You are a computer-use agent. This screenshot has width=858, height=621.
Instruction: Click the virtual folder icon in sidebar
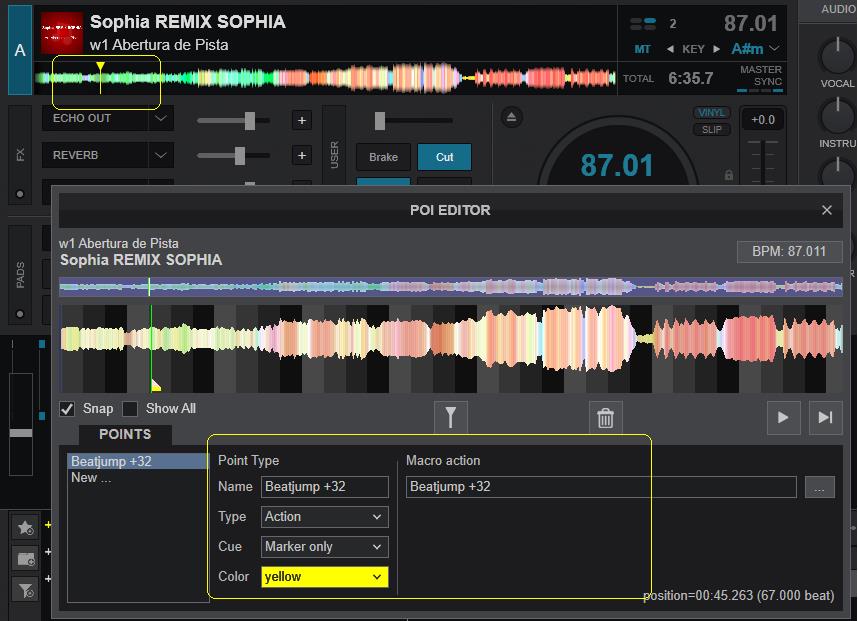click(x=25, y=559)
